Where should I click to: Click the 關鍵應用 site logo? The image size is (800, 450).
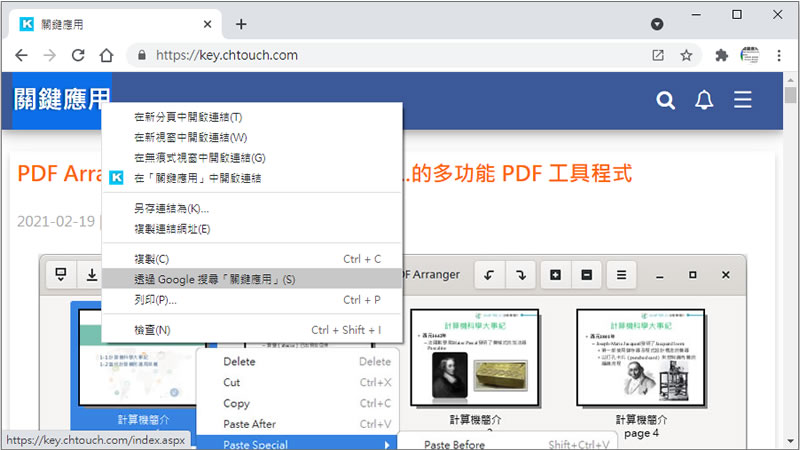(62, 99)
